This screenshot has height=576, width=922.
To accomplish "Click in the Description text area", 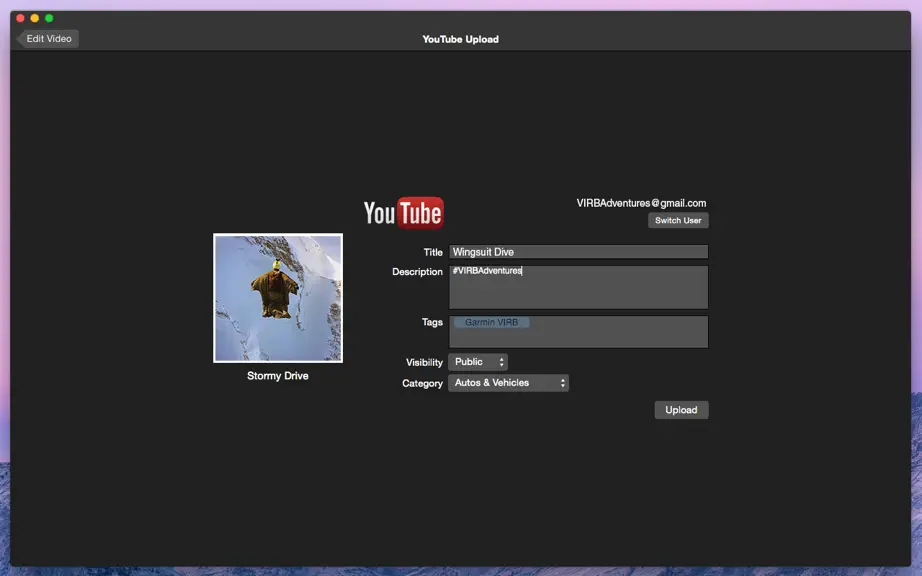I will 579,287.
